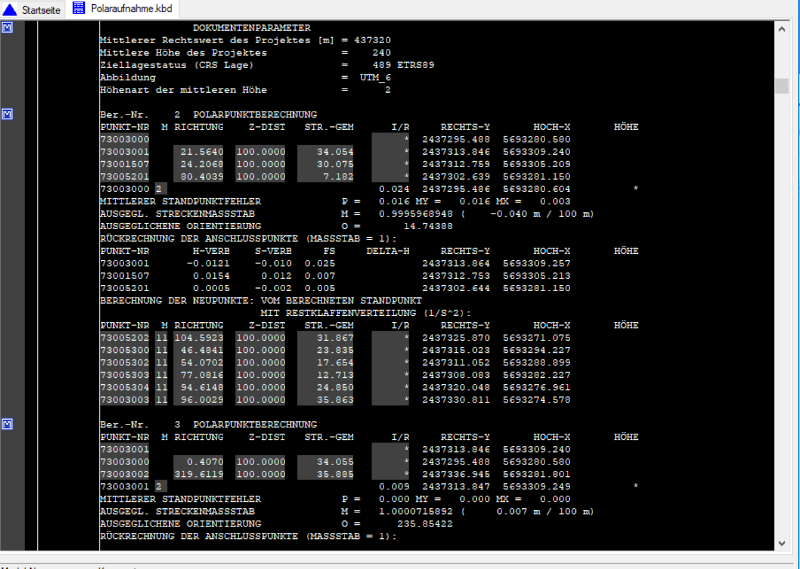Click the point number field 73003003

125,400
